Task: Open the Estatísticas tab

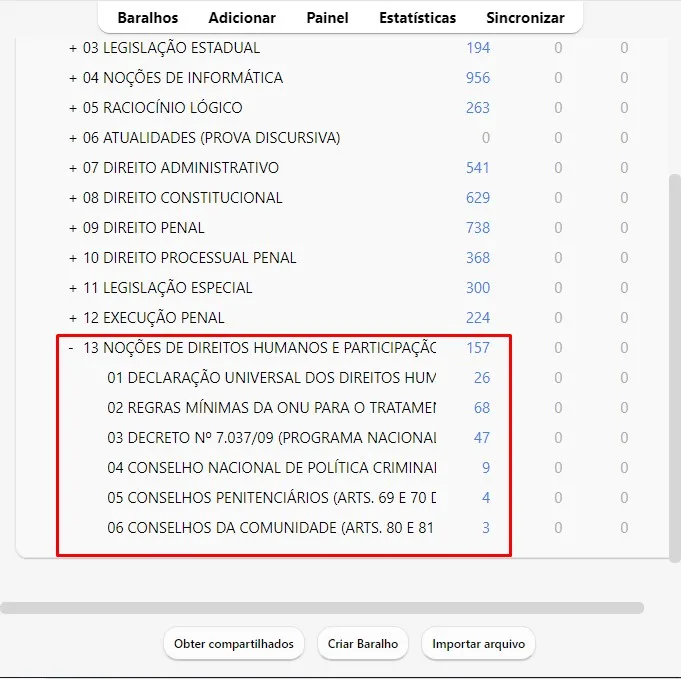Action: pos(417,18)
